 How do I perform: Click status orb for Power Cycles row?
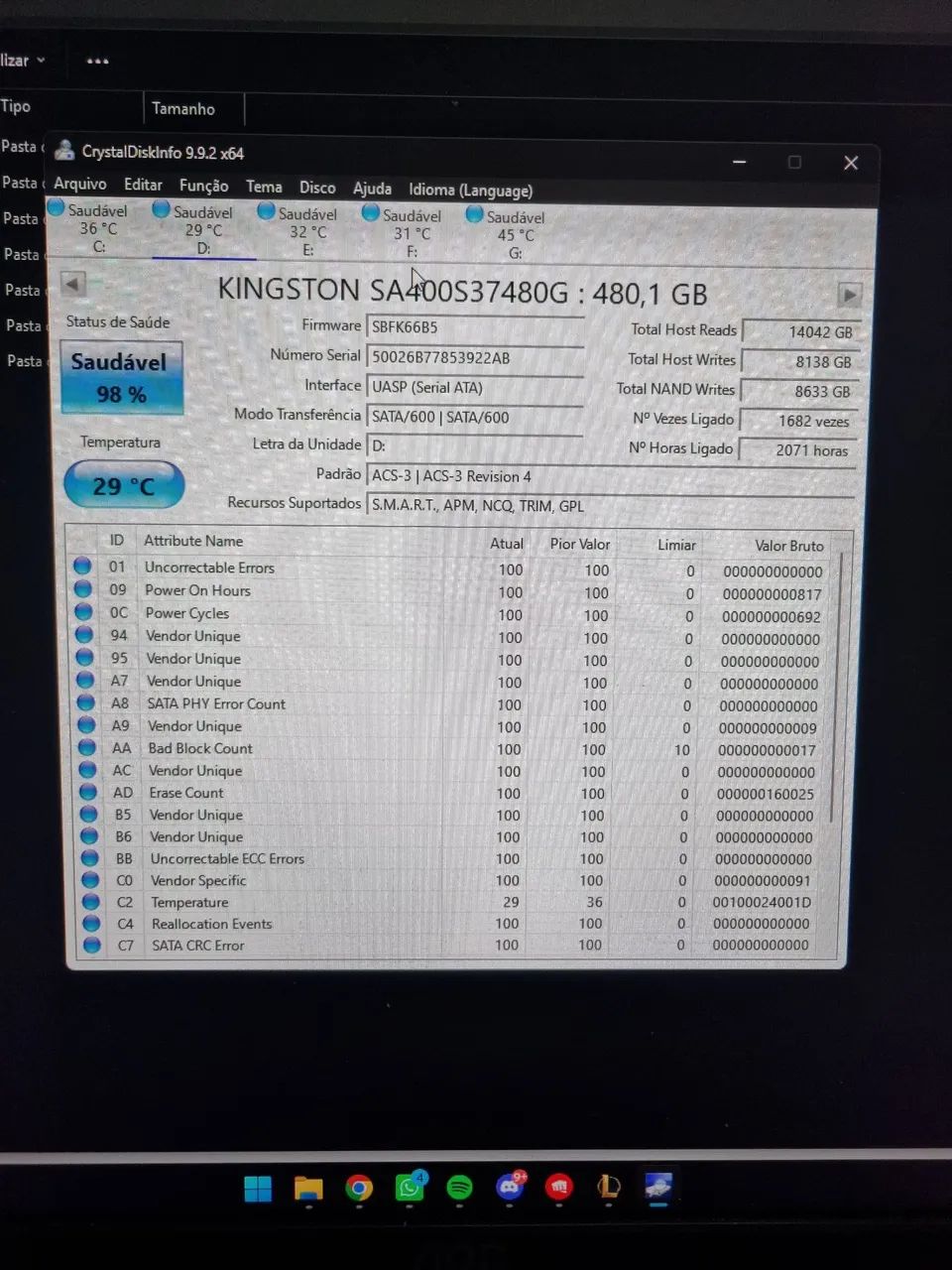pyautogui.click(x=84, y=612)
